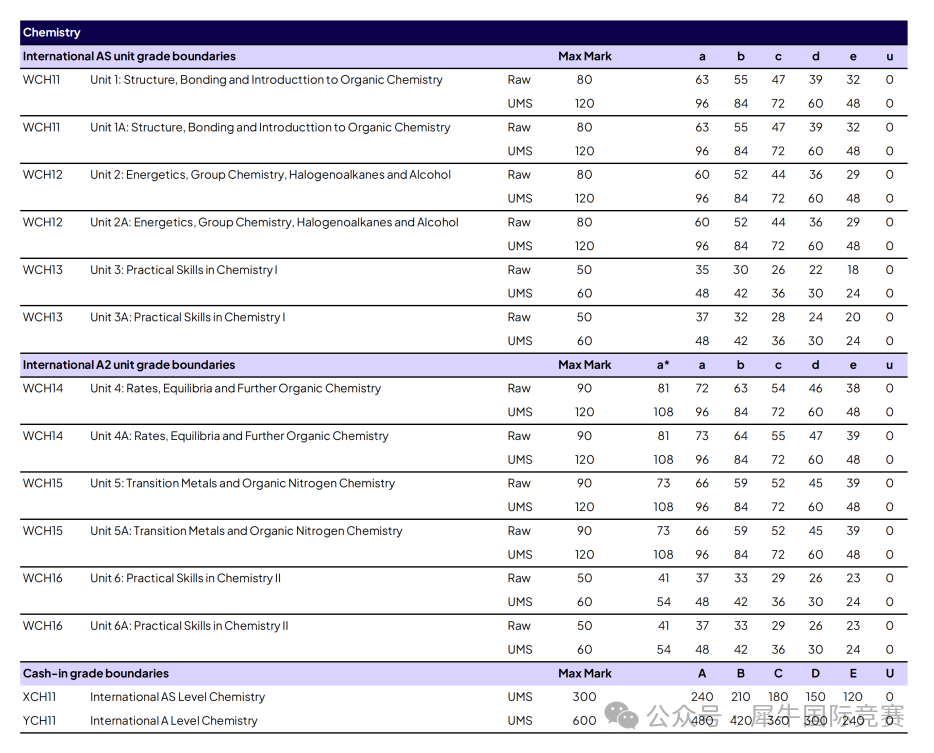This screenshot has width=934, height=753.
Task: Click the YCH11 unit code
Action: coord(40,721)
